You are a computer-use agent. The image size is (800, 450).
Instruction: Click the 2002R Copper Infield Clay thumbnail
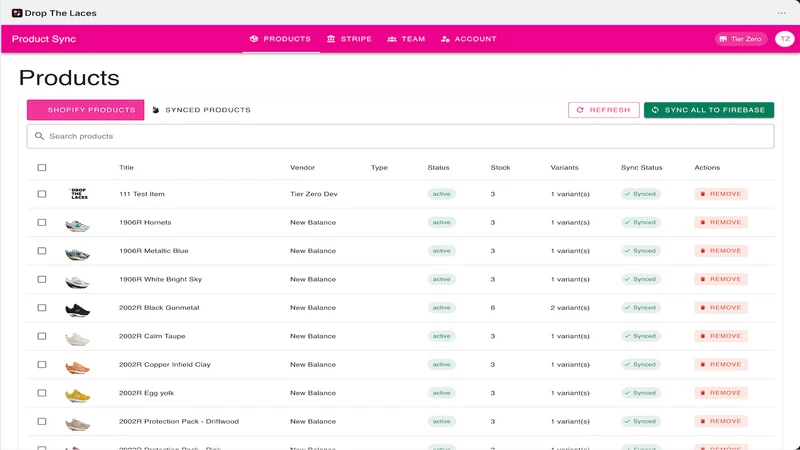(x=78, y=367)
